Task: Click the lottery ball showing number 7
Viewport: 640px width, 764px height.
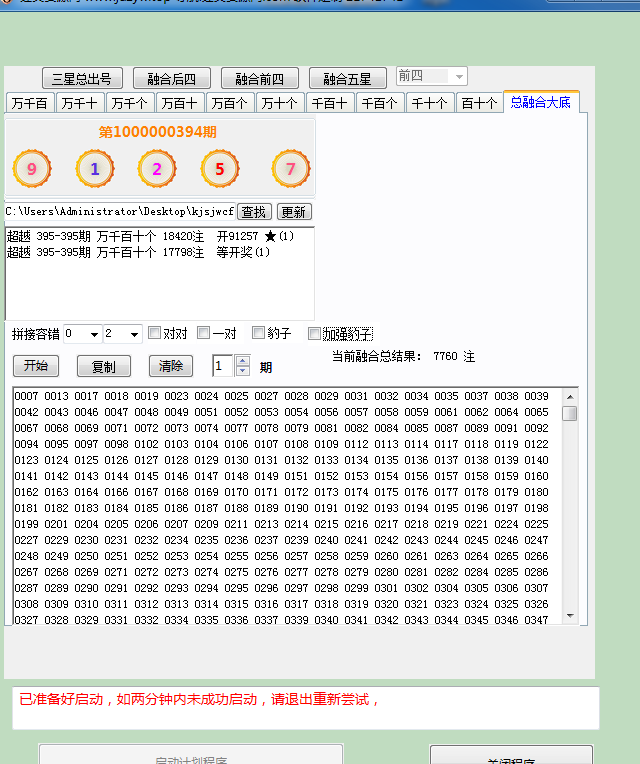Action: (290, 169)
